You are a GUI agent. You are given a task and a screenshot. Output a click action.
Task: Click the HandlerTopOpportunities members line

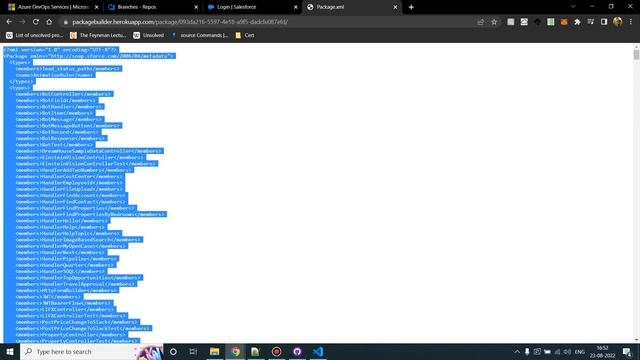click(x=79, y=278)
